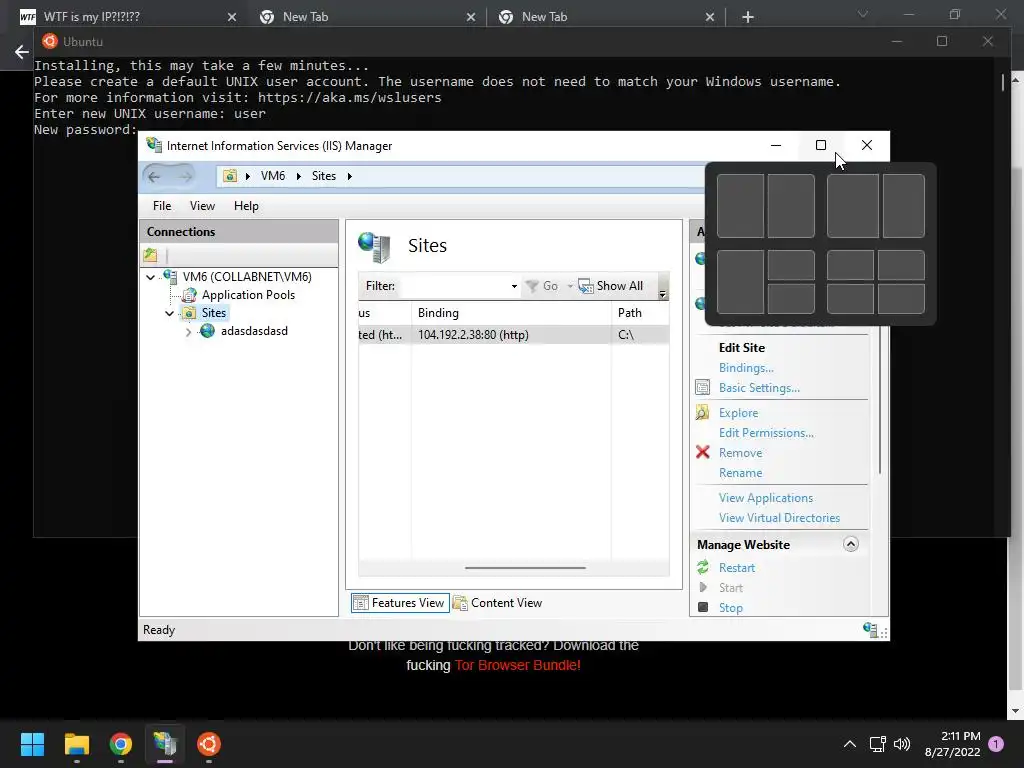This screenshot has height=768, width=1024.
Task: Click the Explore magnifier folder icon
Action: coord(703,413)
